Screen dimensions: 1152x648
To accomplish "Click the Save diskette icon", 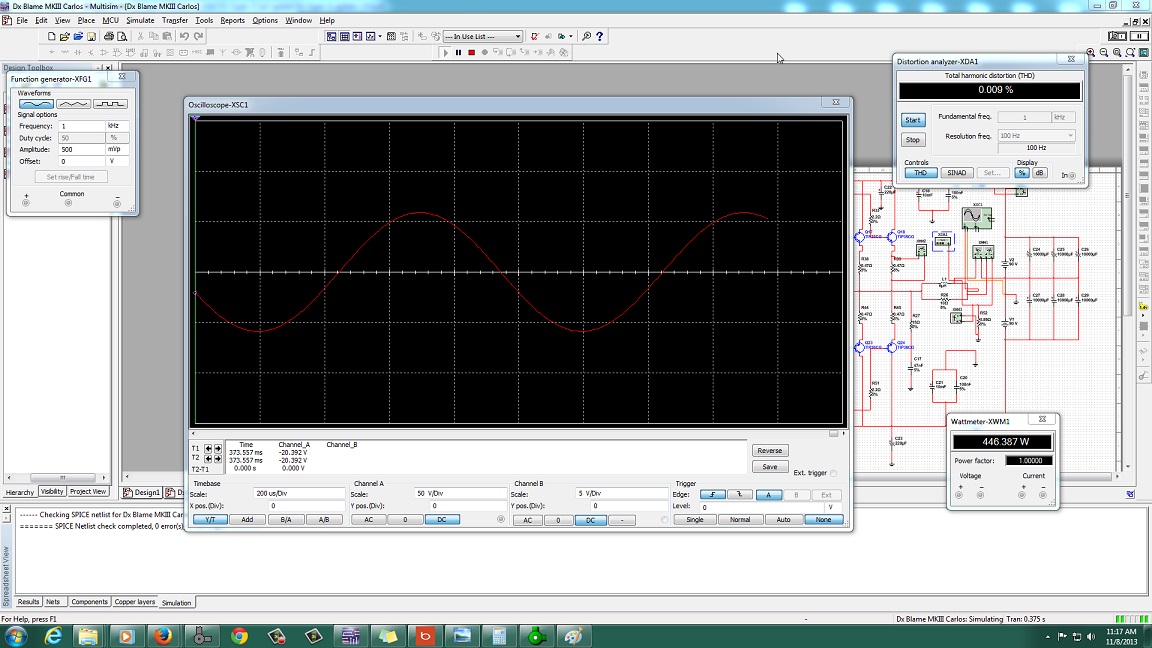I will coord(91,36).
